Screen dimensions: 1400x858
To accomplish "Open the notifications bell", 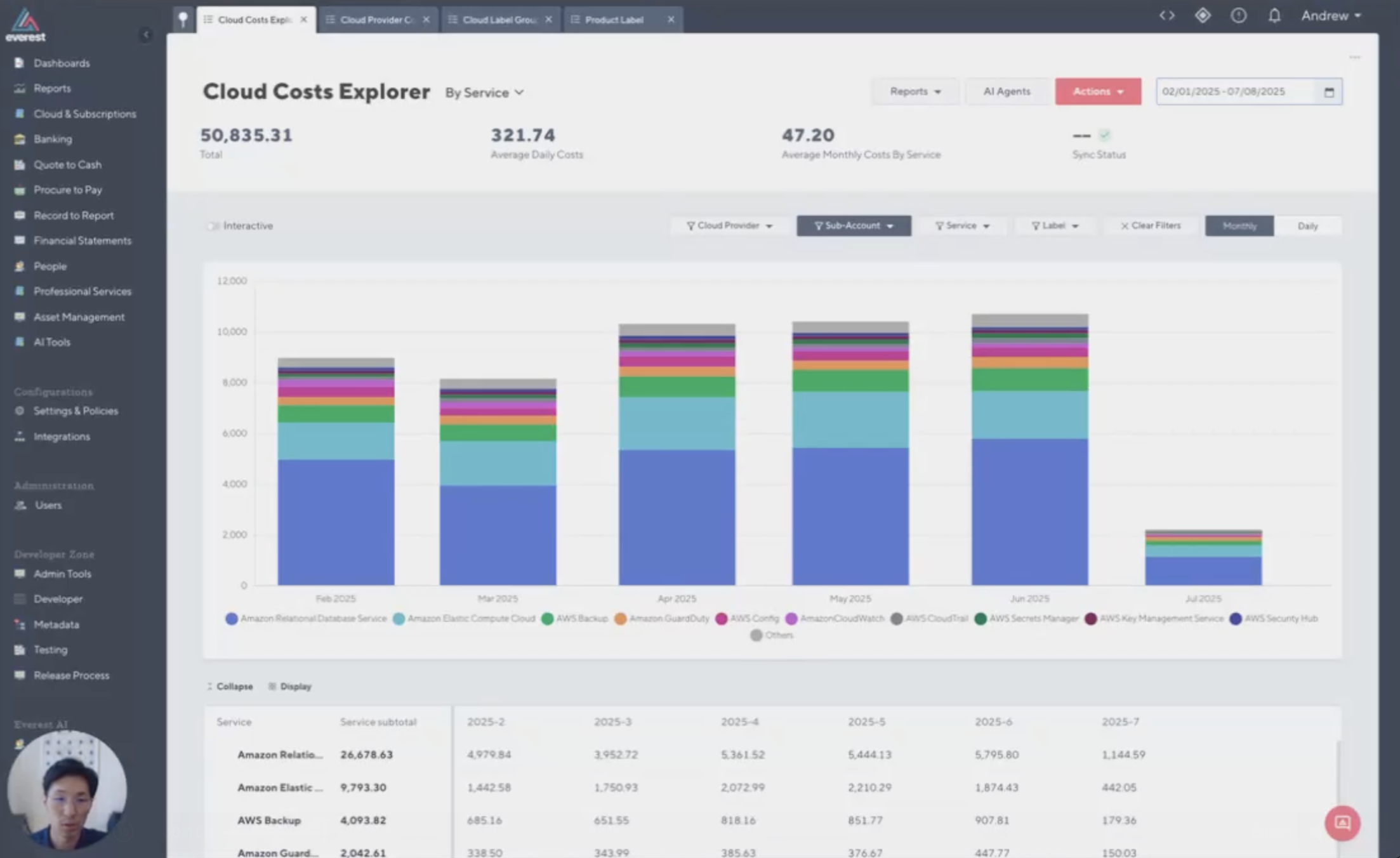I will tap(1274, 15).
